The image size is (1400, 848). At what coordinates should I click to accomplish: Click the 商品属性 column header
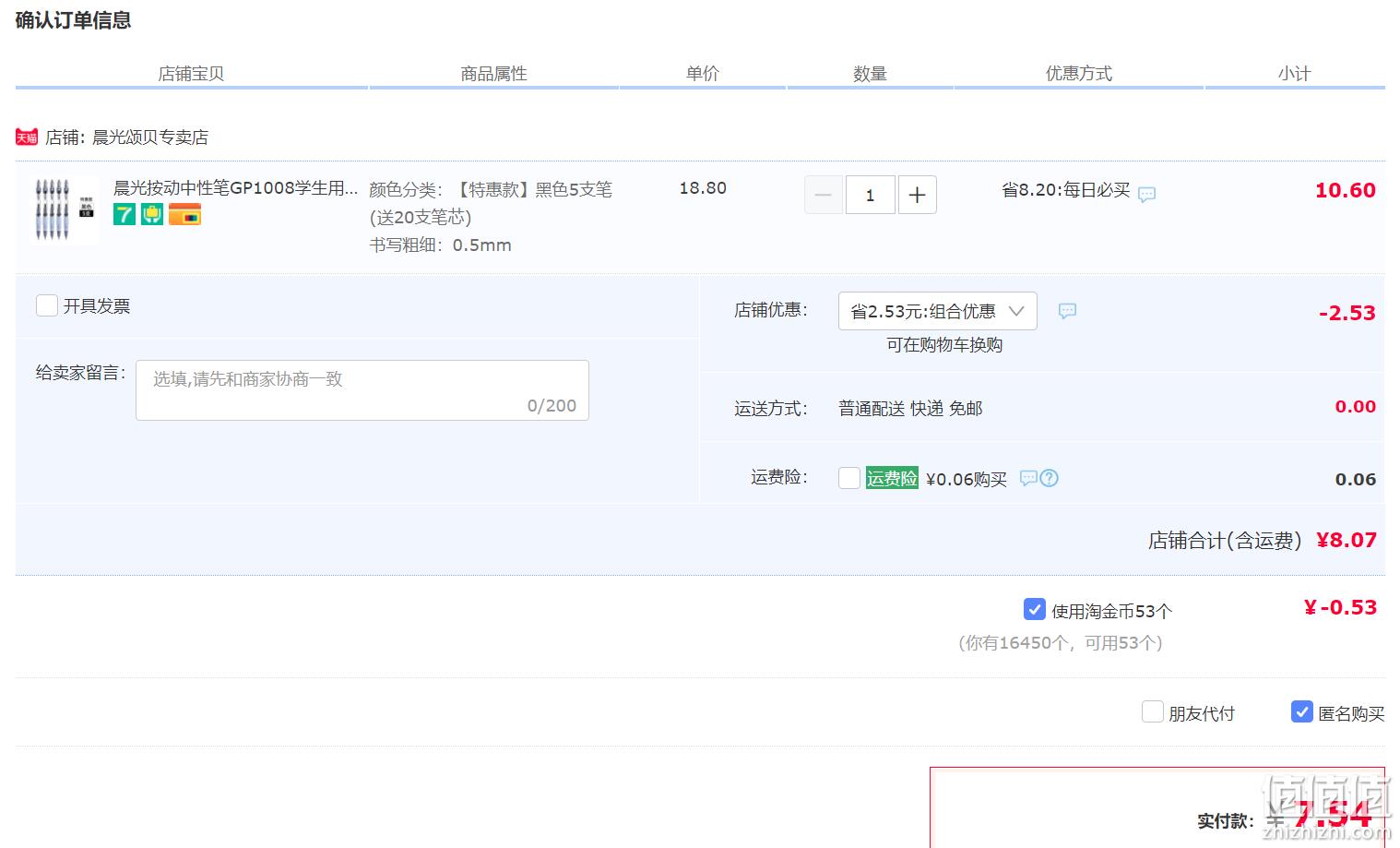click(x=494, y=74)
